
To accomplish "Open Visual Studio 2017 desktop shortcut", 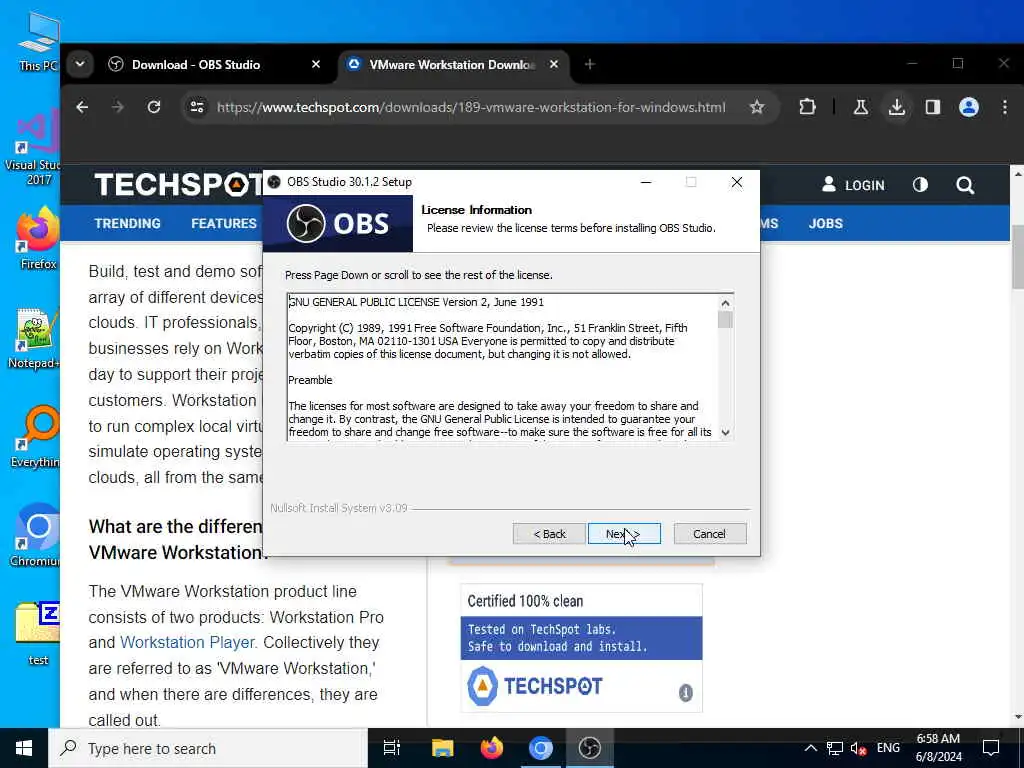I will point(34,147).
